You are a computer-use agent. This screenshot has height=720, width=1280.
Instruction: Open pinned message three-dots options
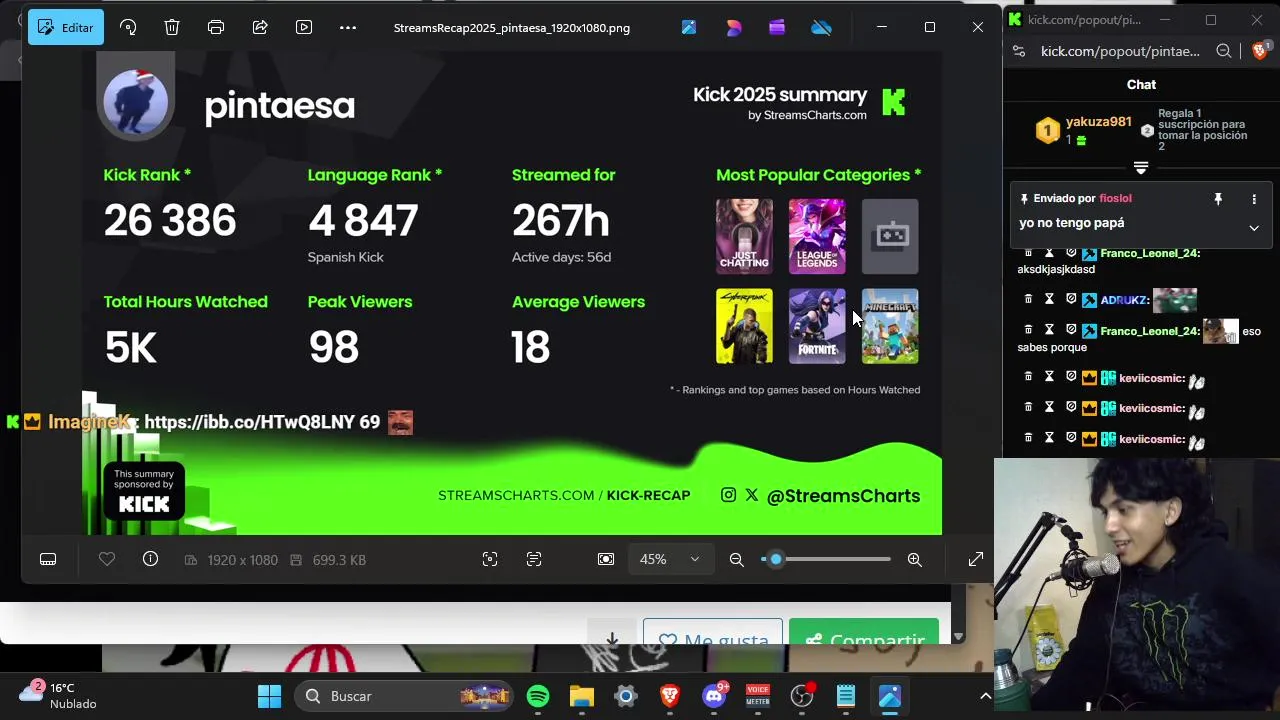pos(1254,199)
